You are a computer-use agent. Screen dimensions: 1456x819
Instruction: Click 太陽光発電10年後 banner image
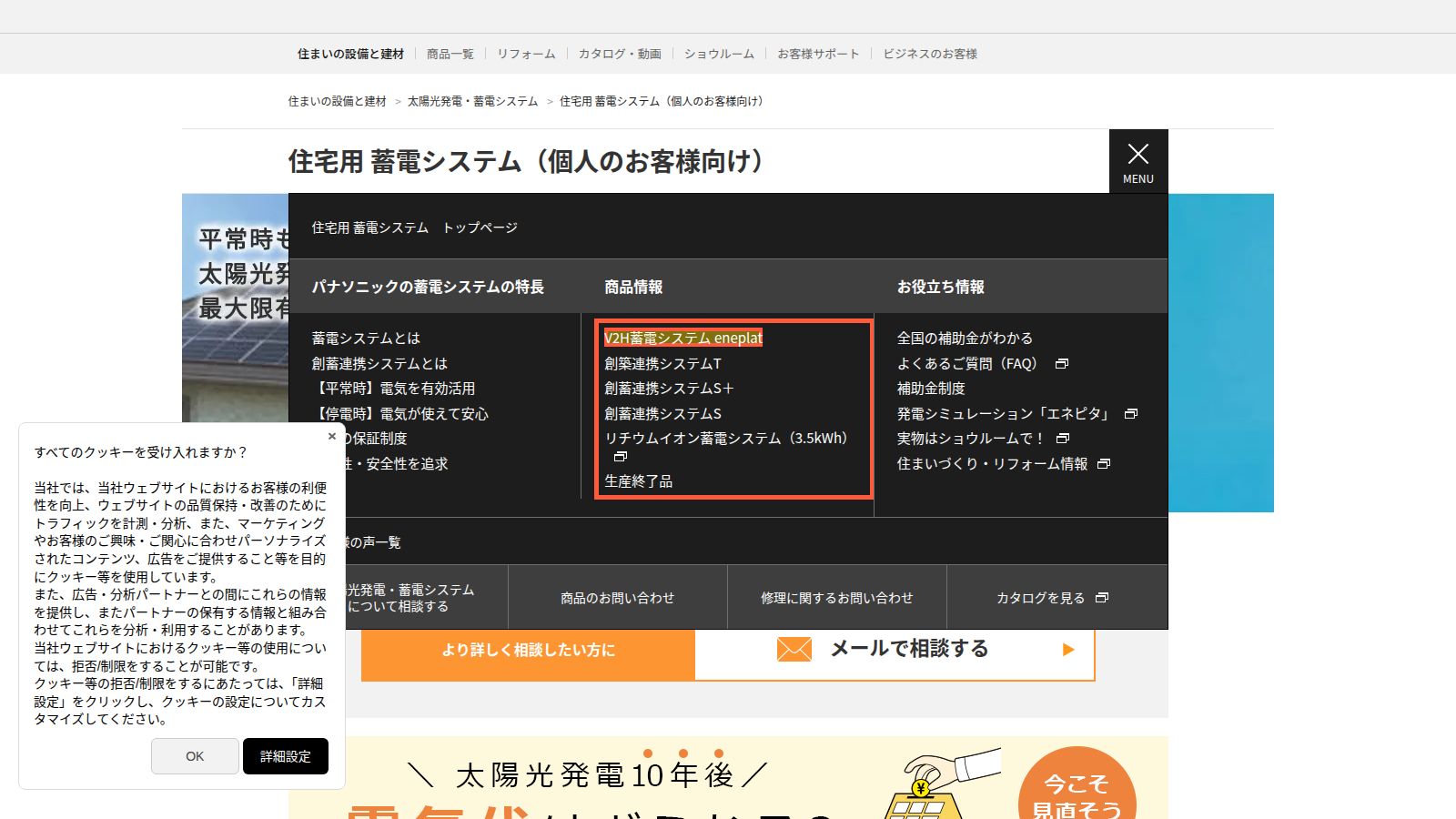pyautogui.click(x=728, y=778)
